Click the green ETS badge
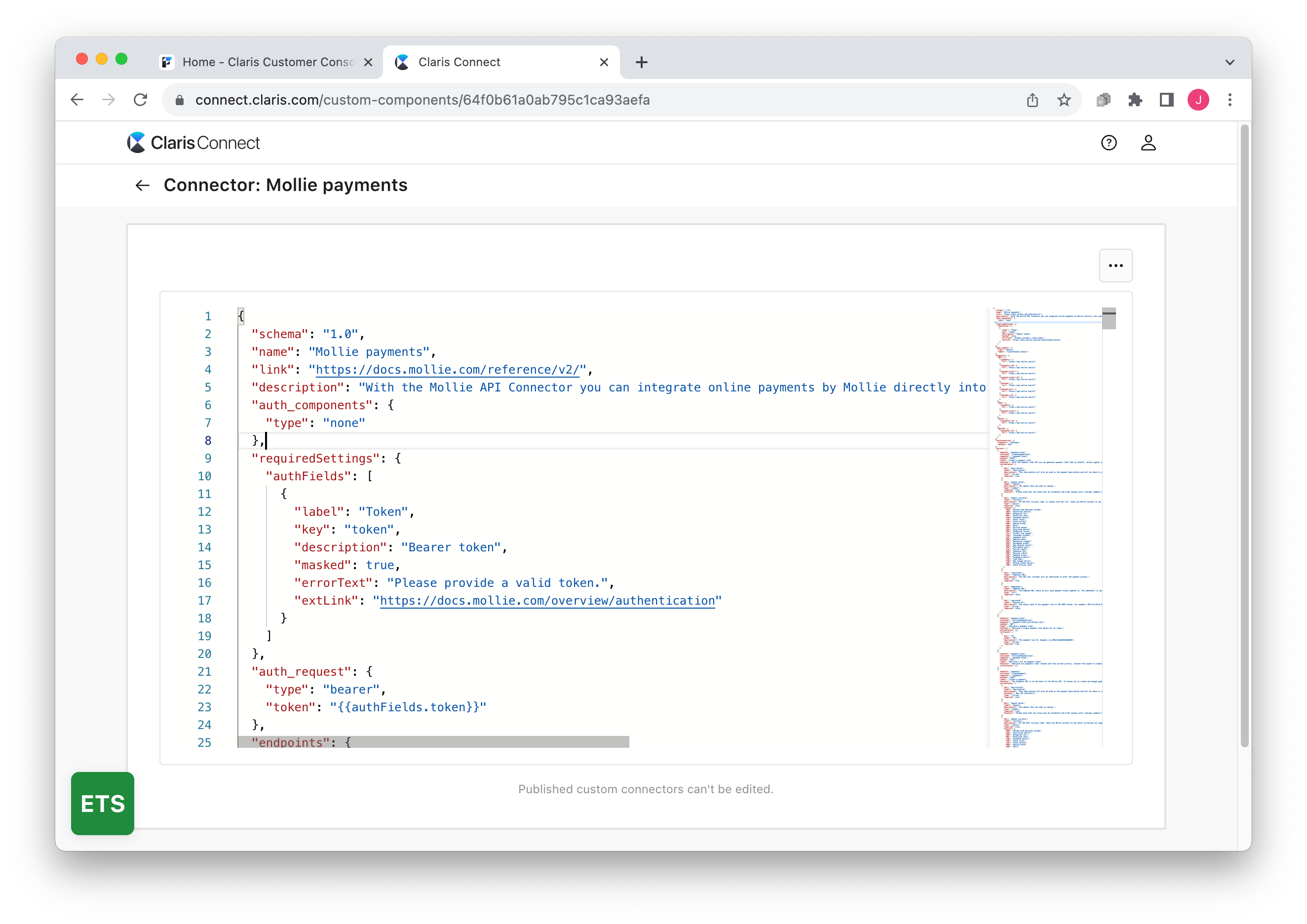1307x924 pixels. click(x=103, y=803)
